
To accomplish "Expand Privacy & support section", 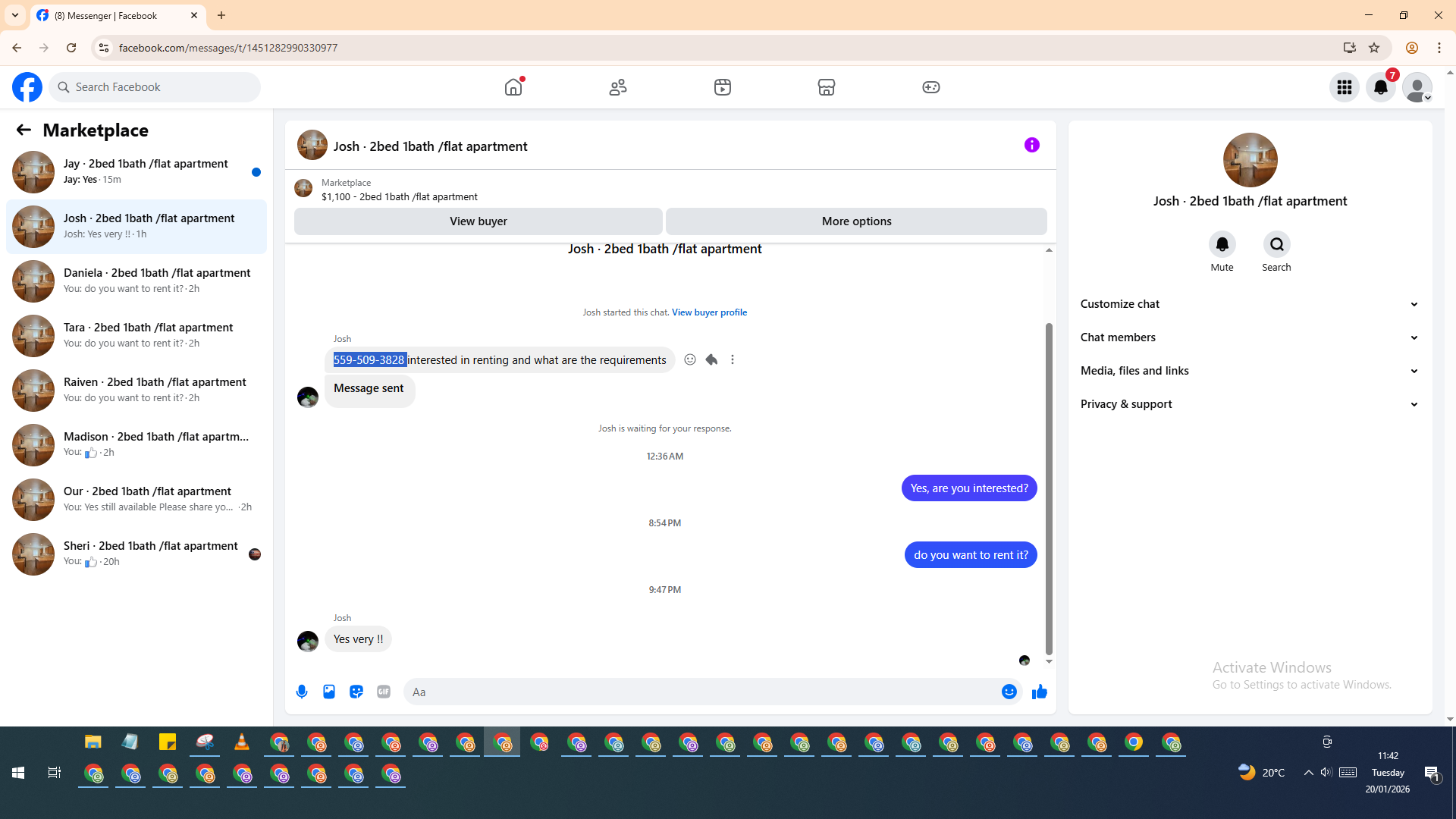I will pos(1250,404).
